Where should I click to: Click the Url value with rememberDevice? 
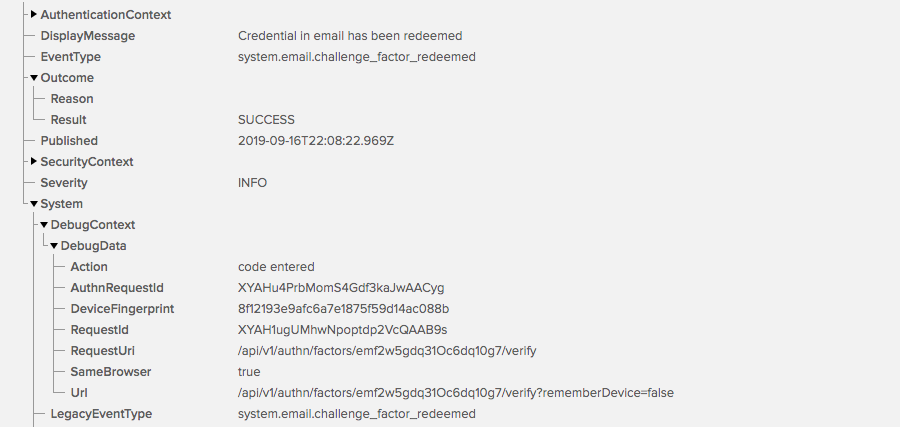click(456, 393)
